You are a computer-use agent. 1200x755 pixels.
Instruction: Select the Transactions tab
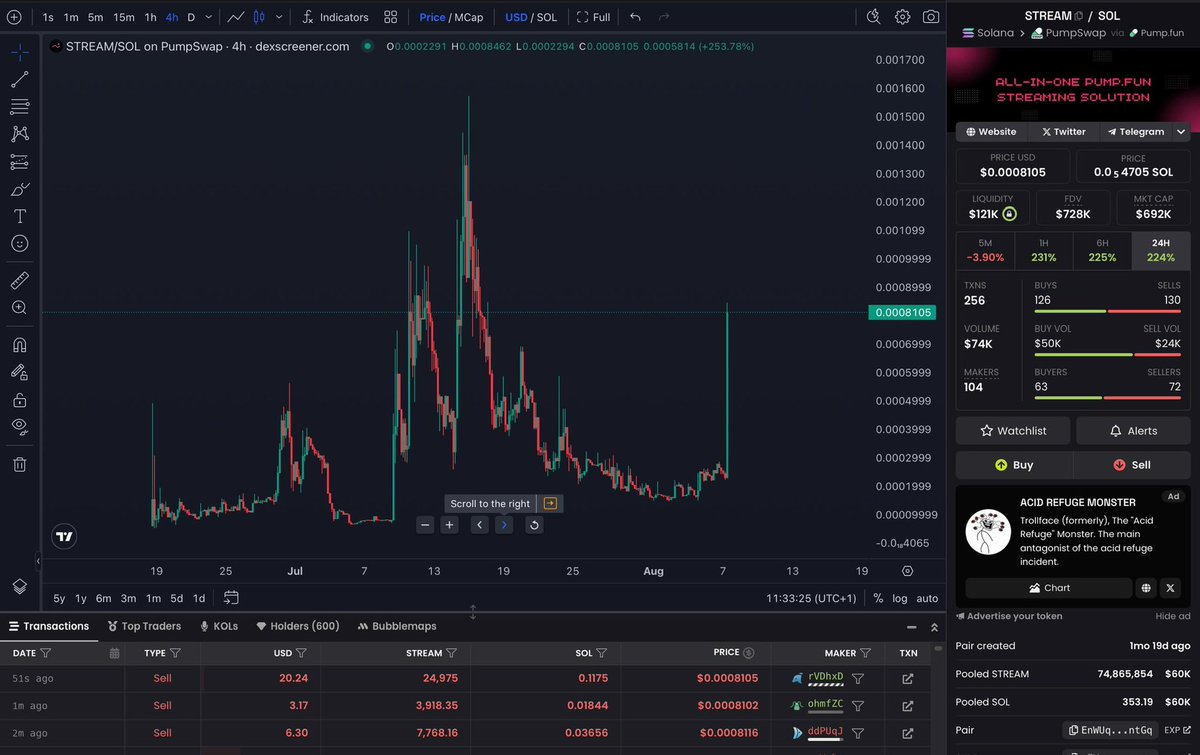tap(49, 626)
